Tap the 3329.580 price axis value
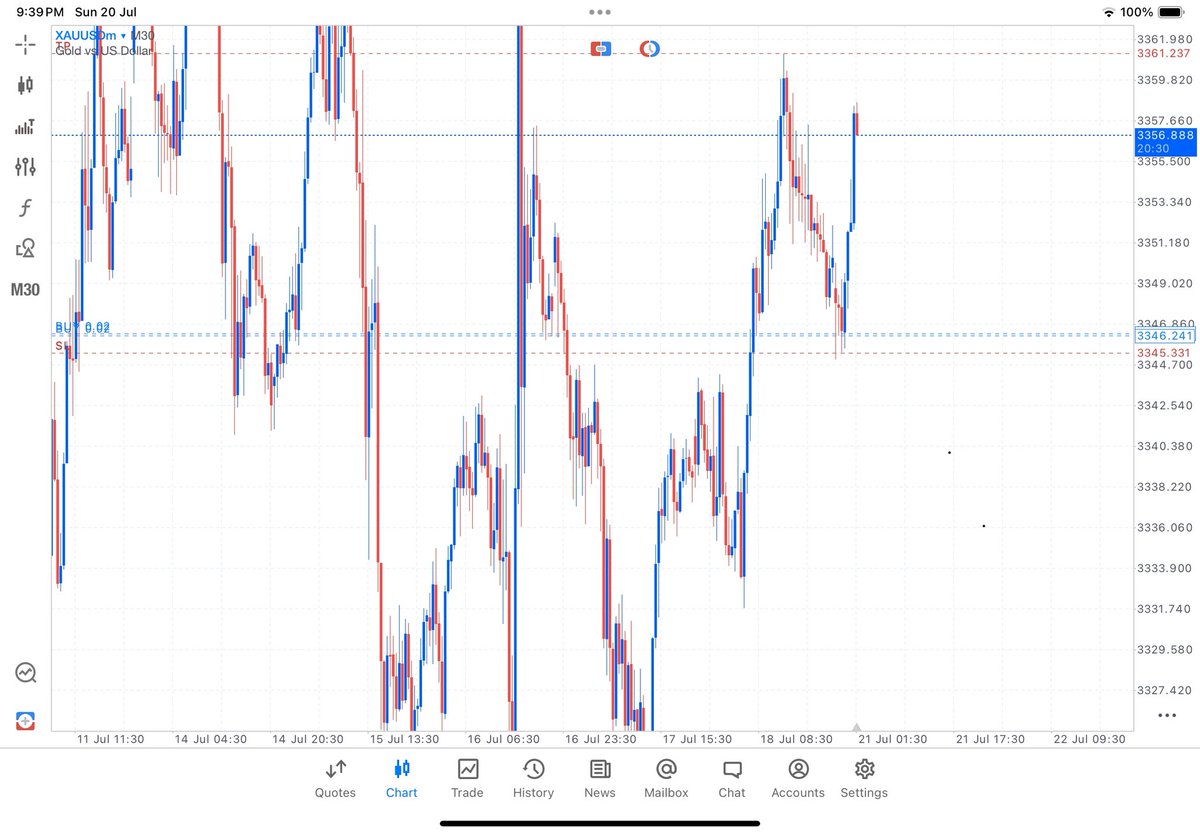1200x834 pixels. pos(1164,649)
